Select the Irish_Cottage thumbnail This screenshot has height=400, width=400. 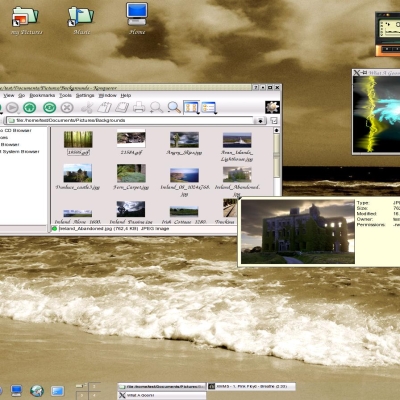184,211
